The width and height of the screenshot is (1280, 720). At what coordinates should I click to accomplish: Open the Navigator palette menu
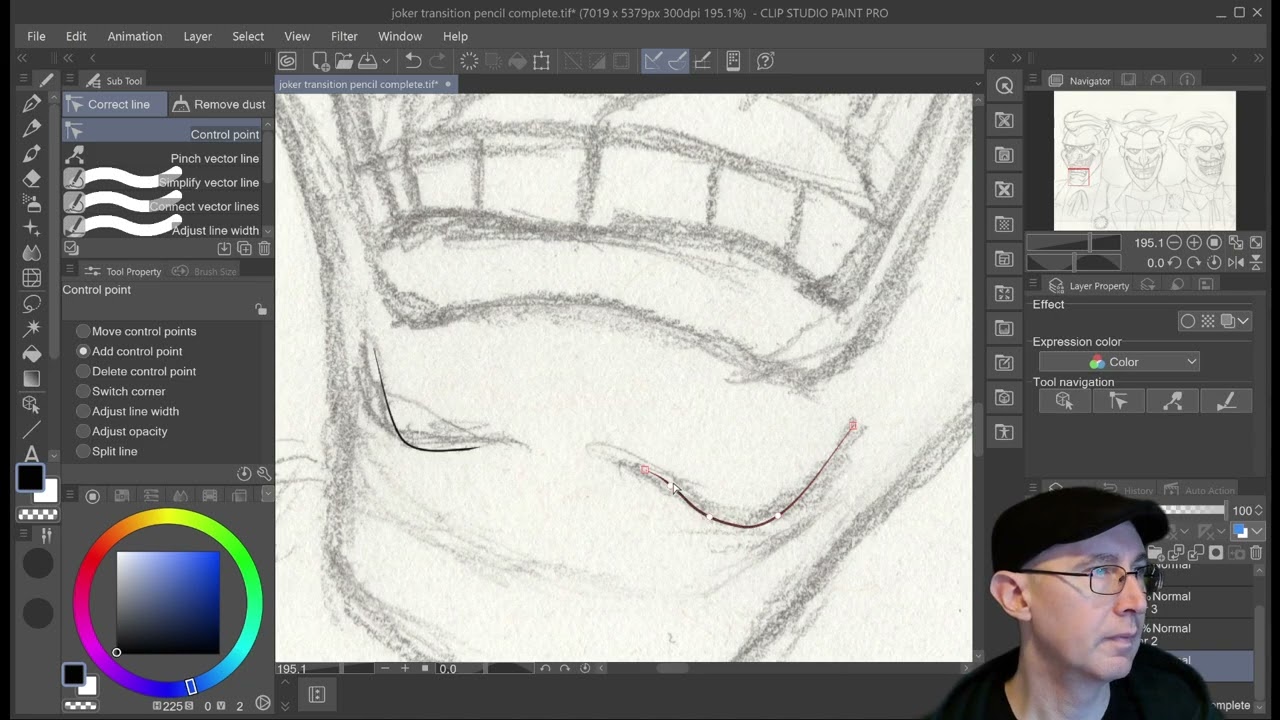[1034, 80]
